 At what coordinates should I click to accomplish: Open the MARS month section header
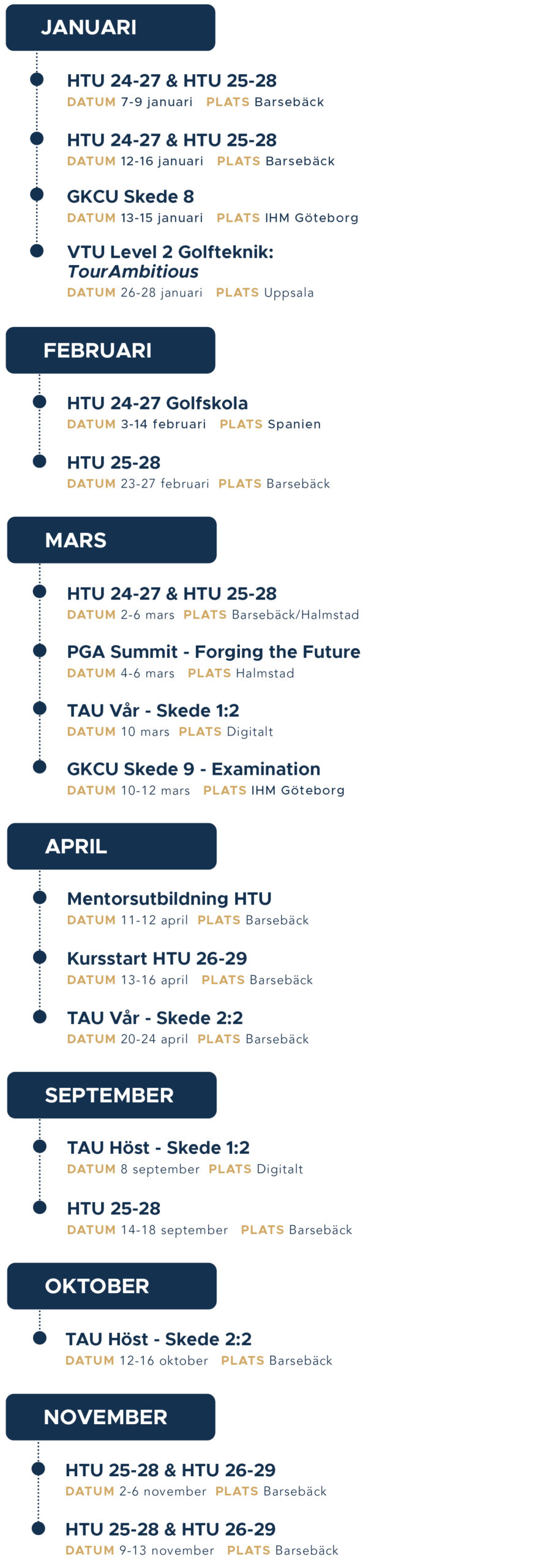point(111,540)
